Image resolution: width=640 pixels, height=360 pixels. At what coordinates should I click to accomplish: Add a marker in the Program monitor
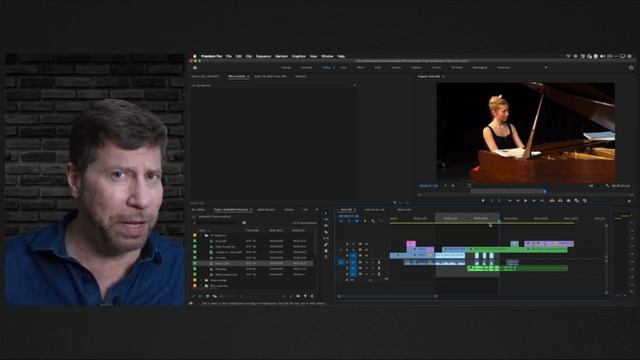coord(483,201)
